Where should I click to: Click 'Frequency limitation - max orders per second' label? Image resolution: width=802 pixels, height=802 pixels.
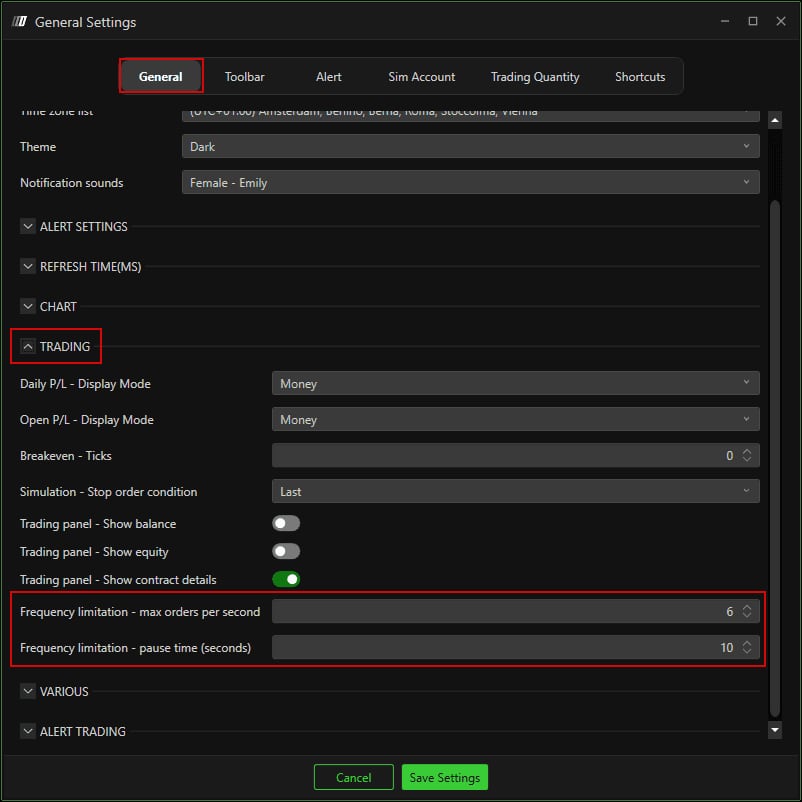[140, 612]
